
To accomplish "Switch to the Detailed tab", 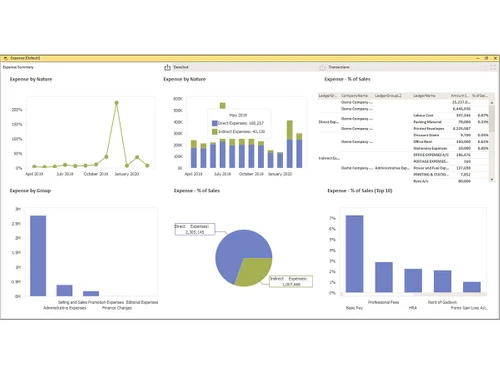I will (x=181, y=67).
